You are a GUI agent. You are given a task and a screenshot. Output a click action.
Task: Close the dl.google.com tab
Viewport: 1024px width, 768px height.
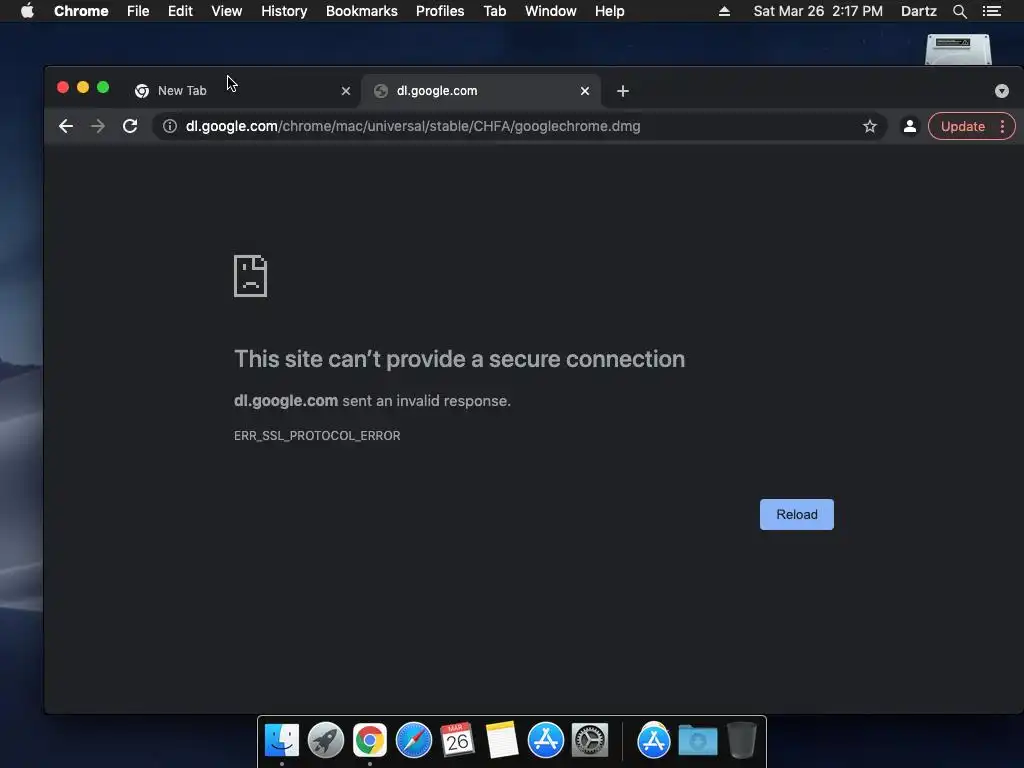(x=584, y=91)
